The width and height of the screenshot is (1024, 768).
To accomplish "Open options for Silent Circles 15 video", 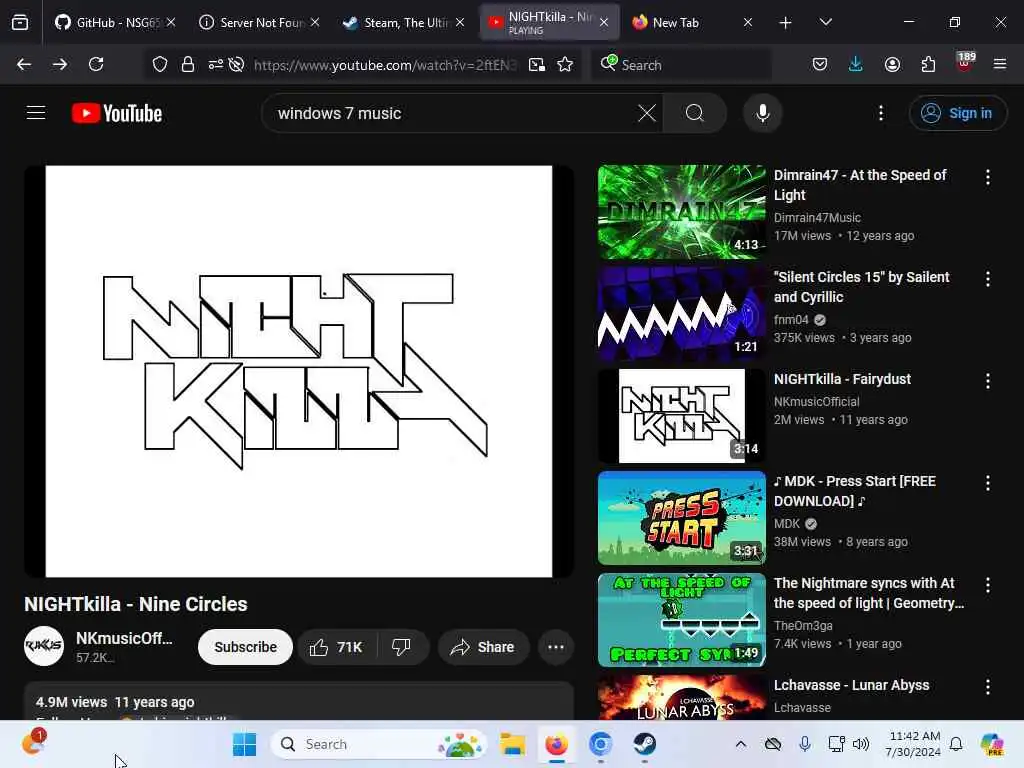I will 987,279.
